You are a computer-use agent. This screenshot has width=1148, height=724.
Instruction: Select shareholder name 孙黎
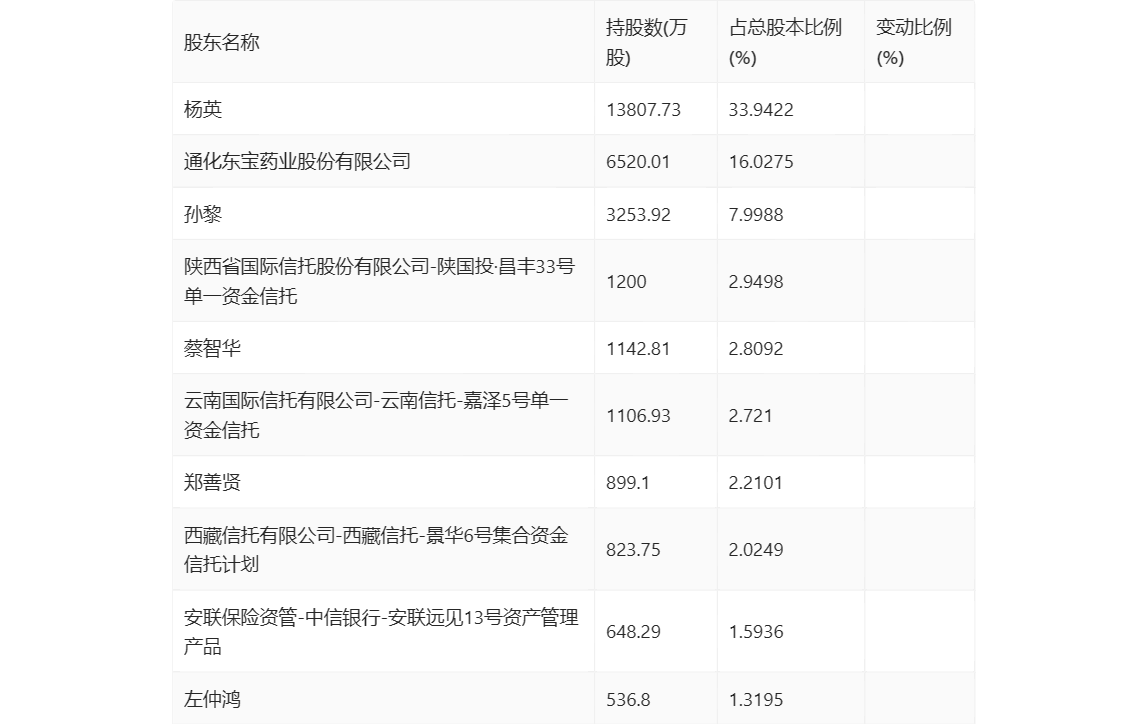(203, 214)
